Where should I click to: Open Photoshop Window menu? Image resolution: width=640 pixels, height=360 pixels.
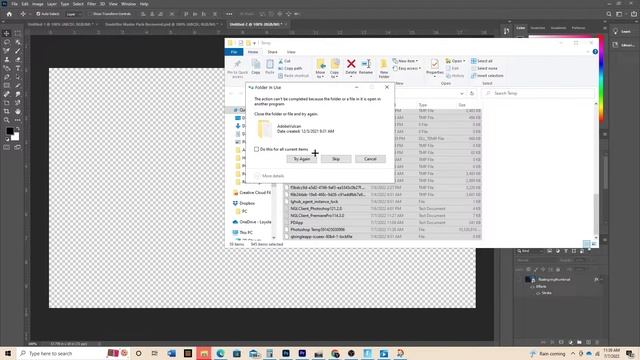pyautogui.click(x=128, y=4)
